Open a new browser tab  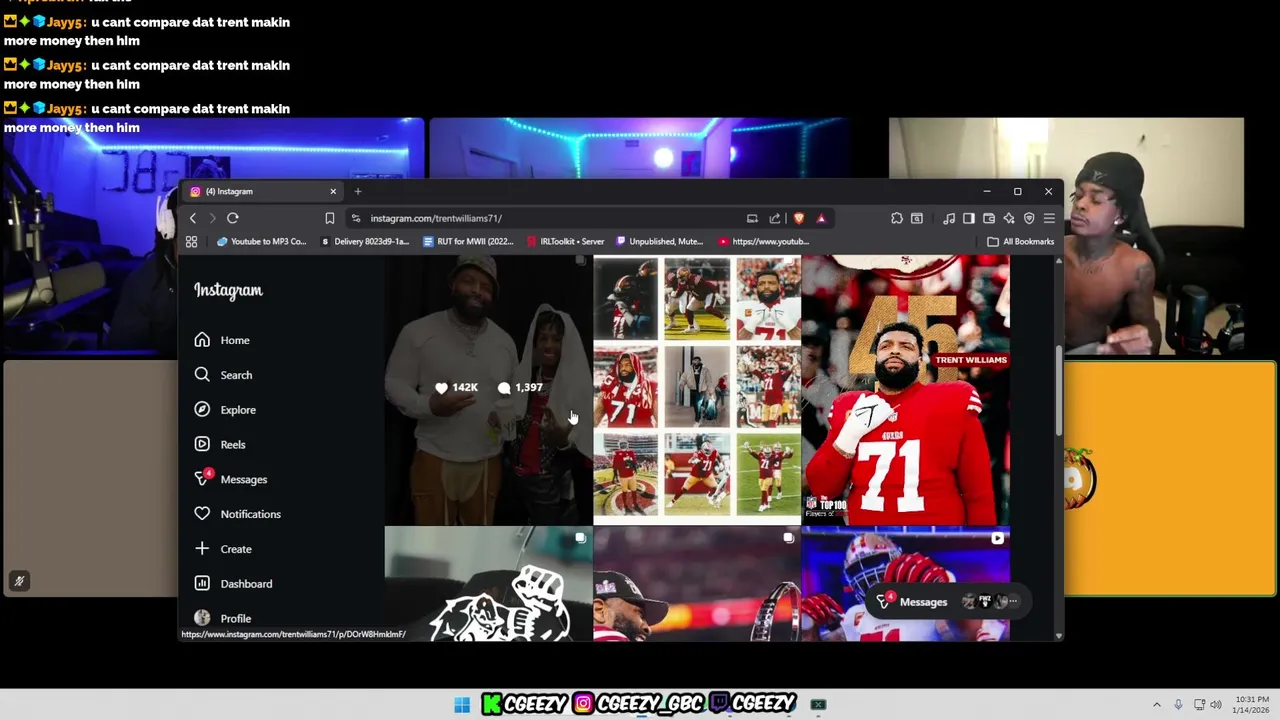pos(358,191)
